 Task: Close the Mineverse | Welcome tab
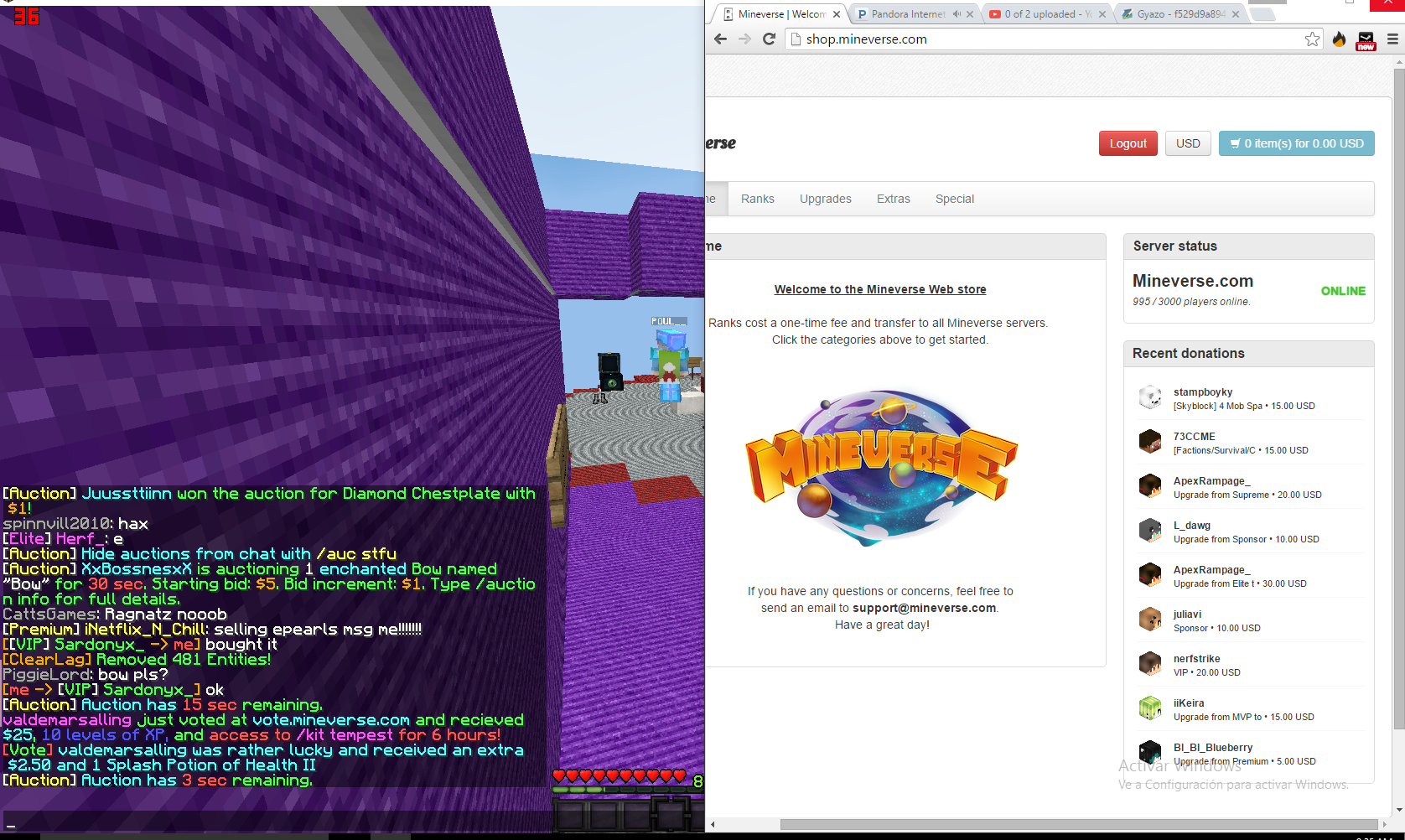pos(837,14)
